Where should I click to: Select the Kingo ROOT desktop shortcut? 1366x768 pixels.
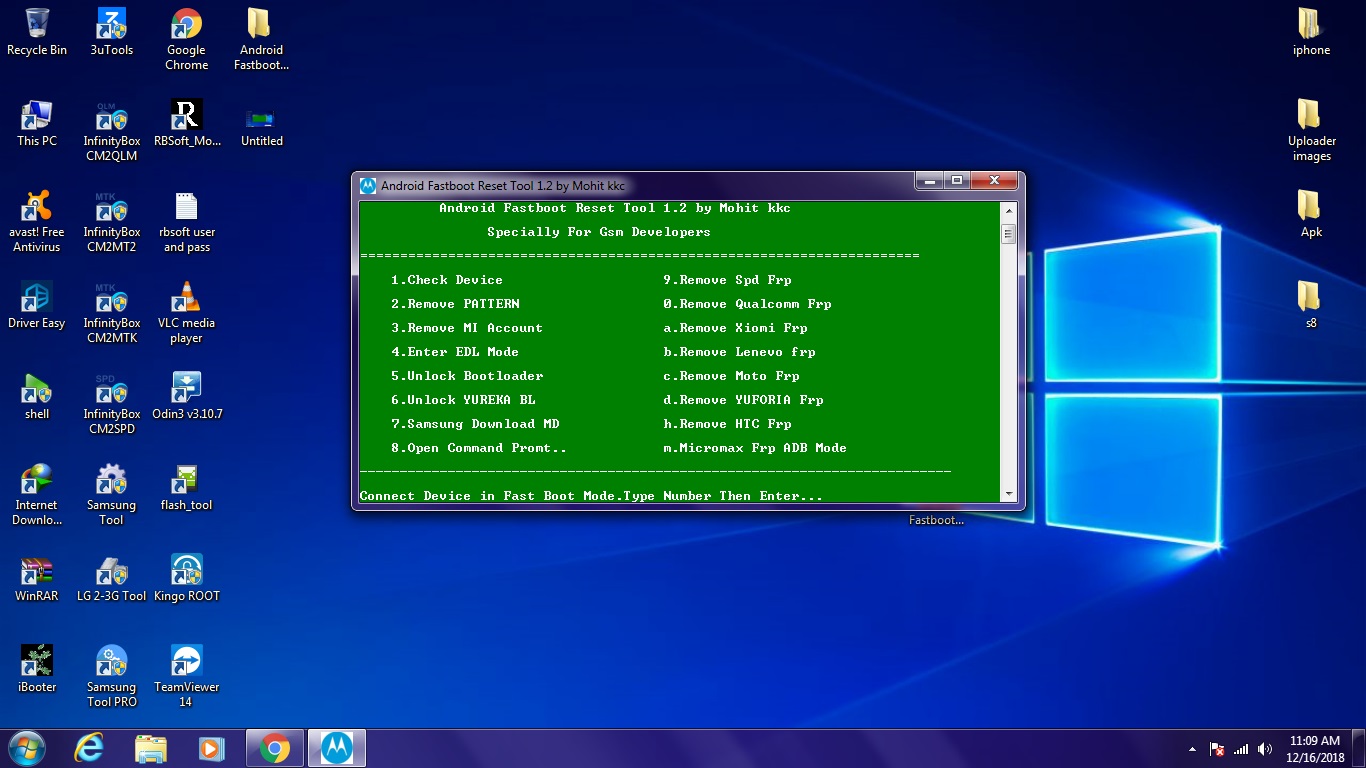pyautogui.click(x=187, y=578)
